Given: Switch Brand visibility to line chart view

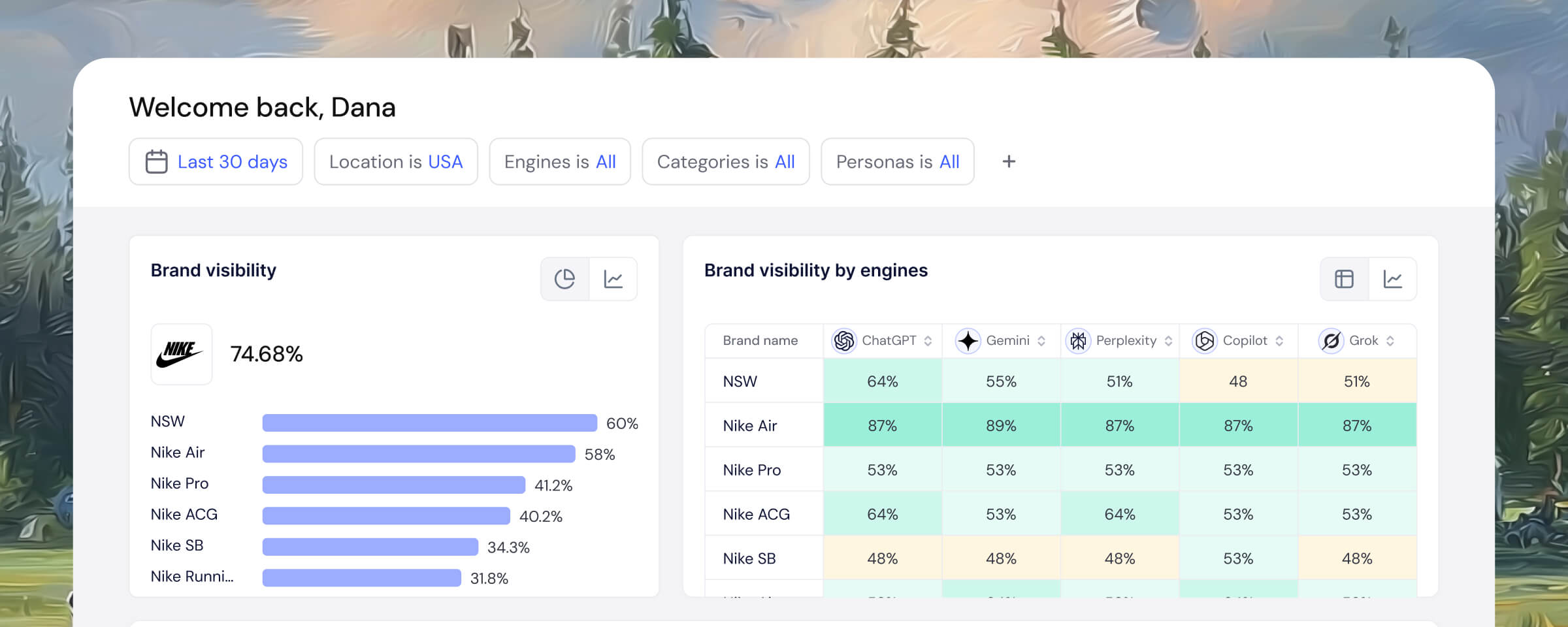Looking at the screenshot, I should pyautogui.click(x=613, y=279).
